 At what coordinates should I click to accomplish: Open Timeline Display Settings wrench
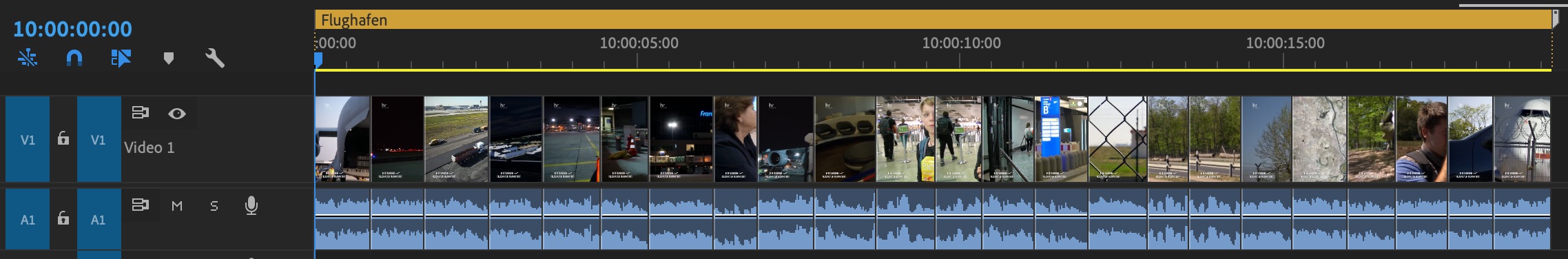coord(215,58)
